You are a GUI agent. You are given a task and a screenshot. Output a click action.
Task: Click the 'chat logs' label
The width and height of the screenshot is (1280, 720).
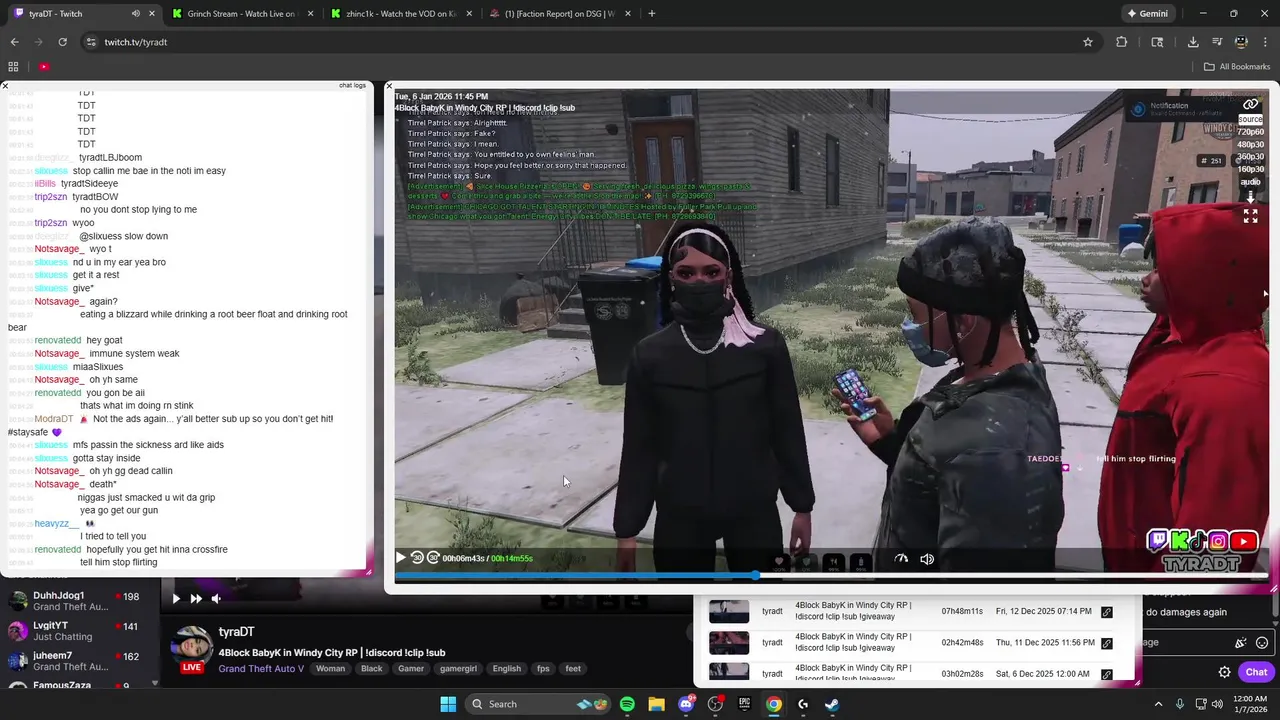tap(352, 85)
